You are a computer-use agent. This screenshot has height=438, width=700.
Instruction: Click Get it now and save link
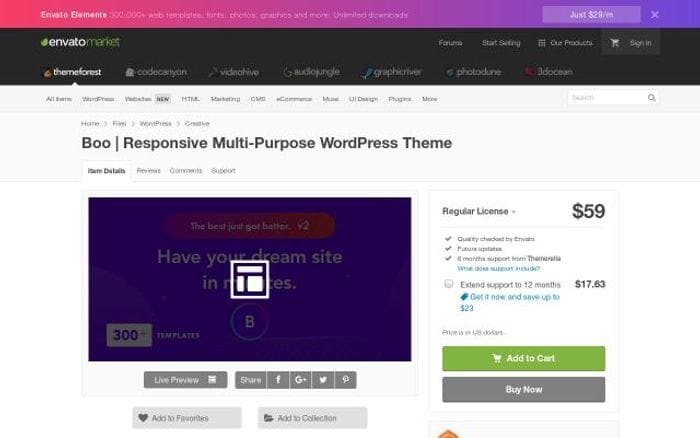point(510,302)
